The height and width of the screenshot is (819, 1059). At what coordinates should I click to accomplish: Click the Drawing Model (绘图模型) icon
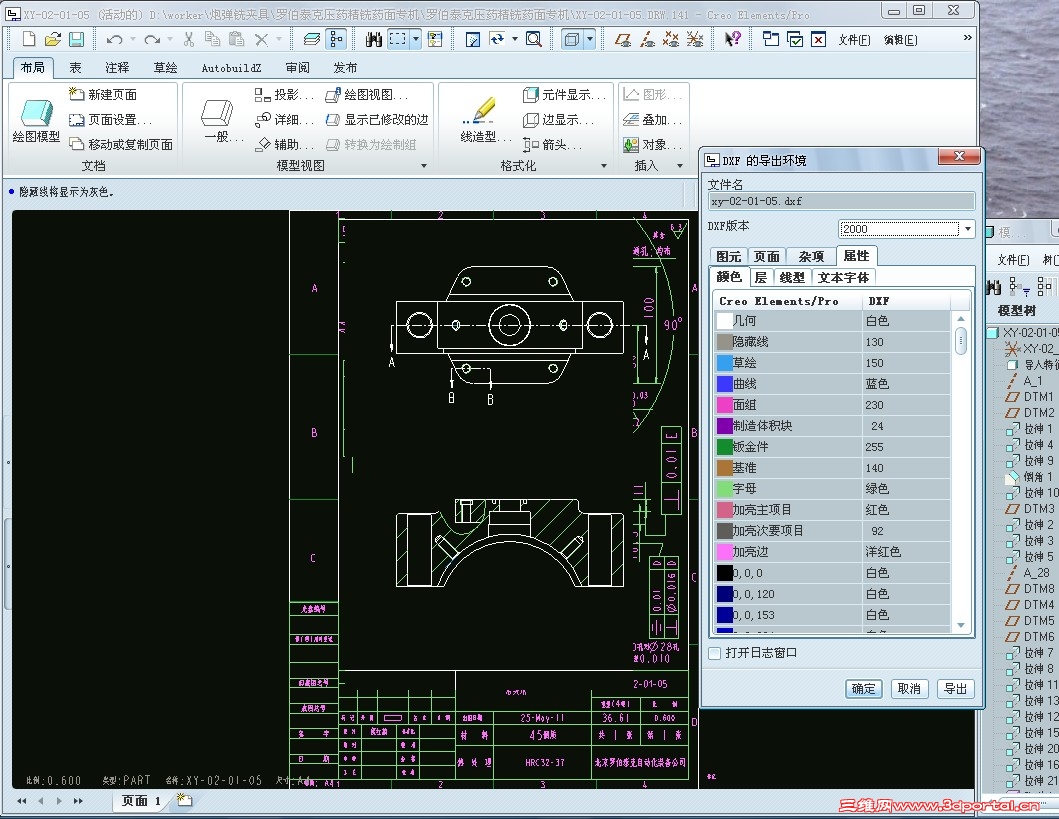(36, 113)
